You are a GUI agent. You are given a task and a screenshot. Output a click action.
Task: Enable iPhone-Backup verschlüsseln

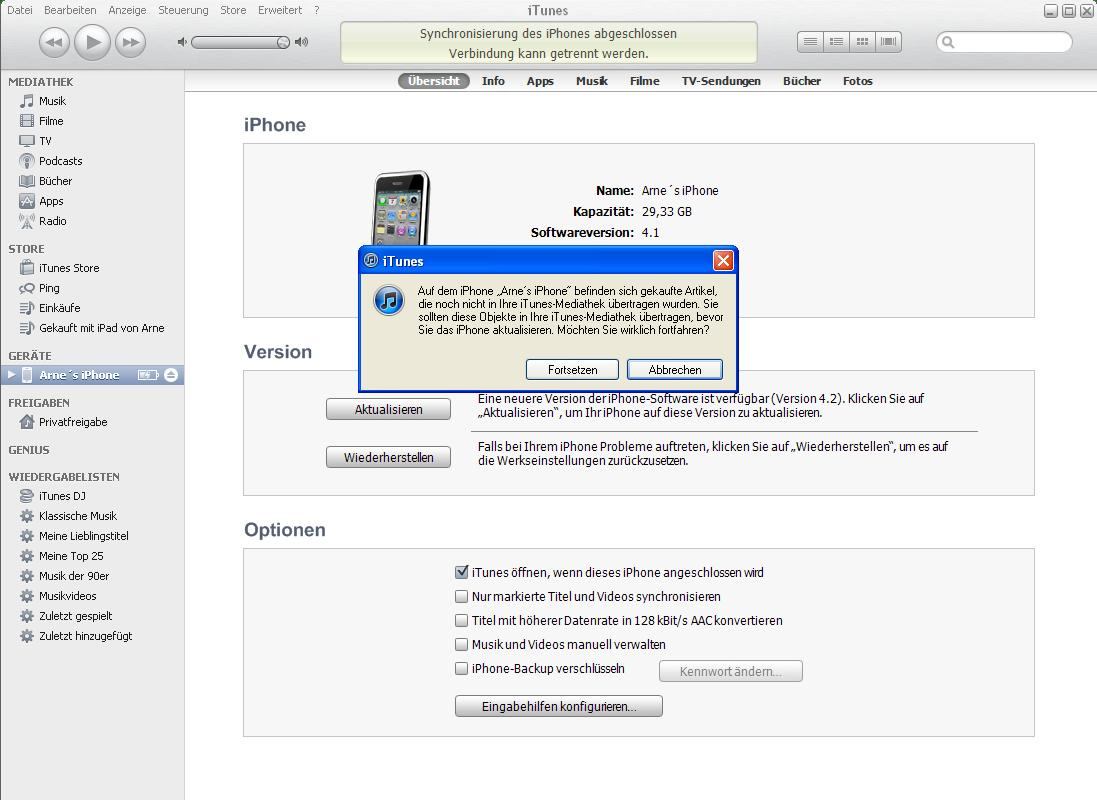(461, 668)
